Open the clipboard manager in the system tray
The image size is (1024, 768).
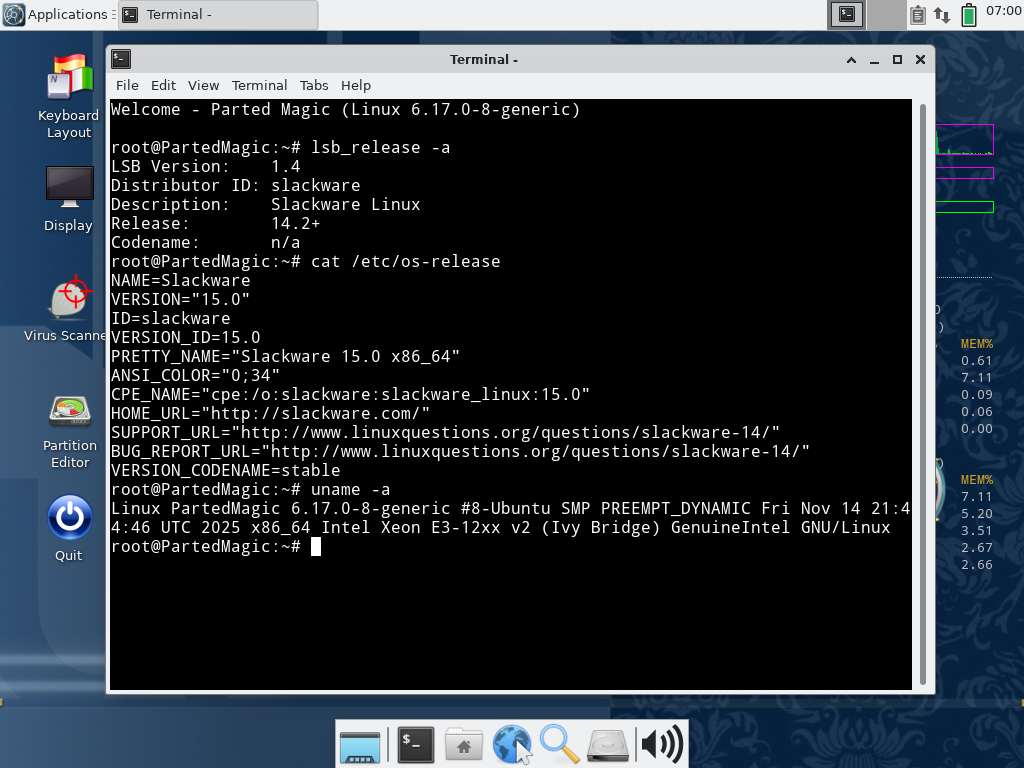[917, 15]
